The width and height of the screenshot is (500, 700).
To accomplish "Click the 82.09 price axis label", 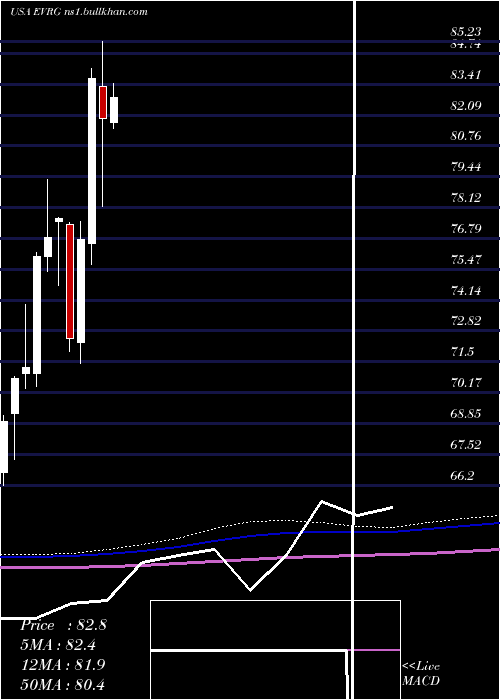I will (x=466, y=105).
